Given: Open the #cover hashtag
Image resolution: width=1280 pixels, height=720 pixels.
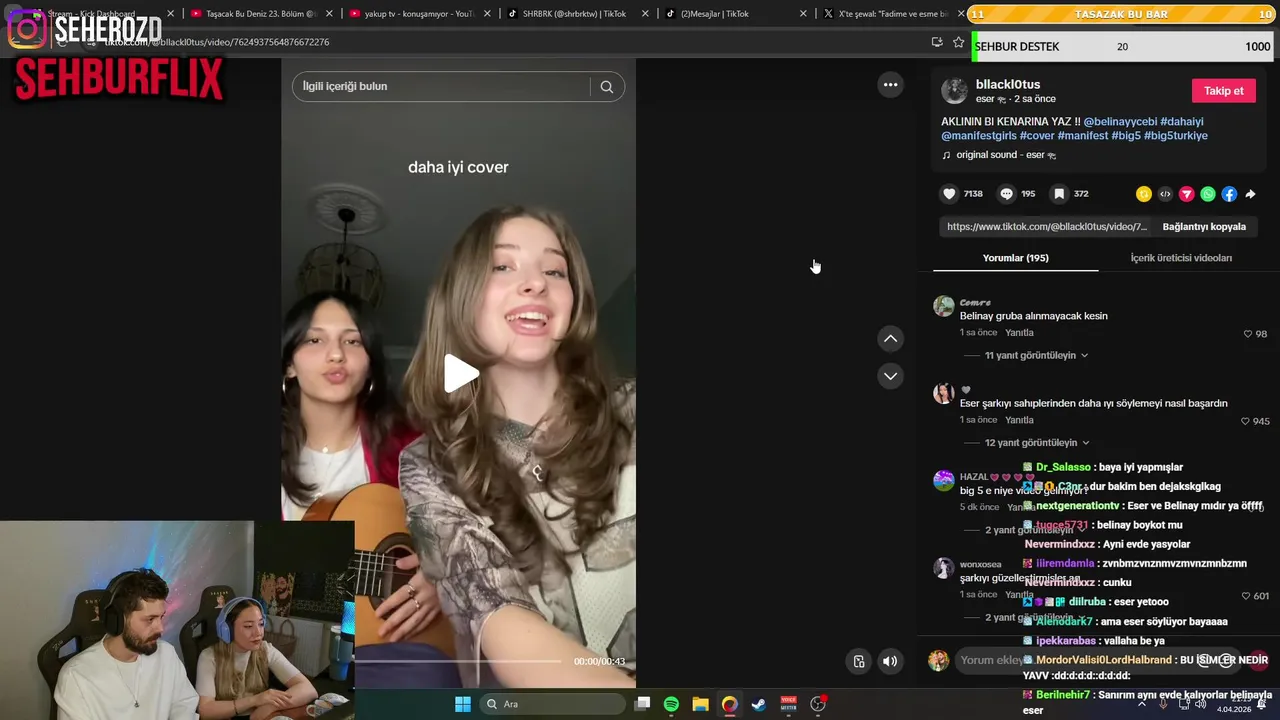Looking at the screenshot, I should (1037, 136).
